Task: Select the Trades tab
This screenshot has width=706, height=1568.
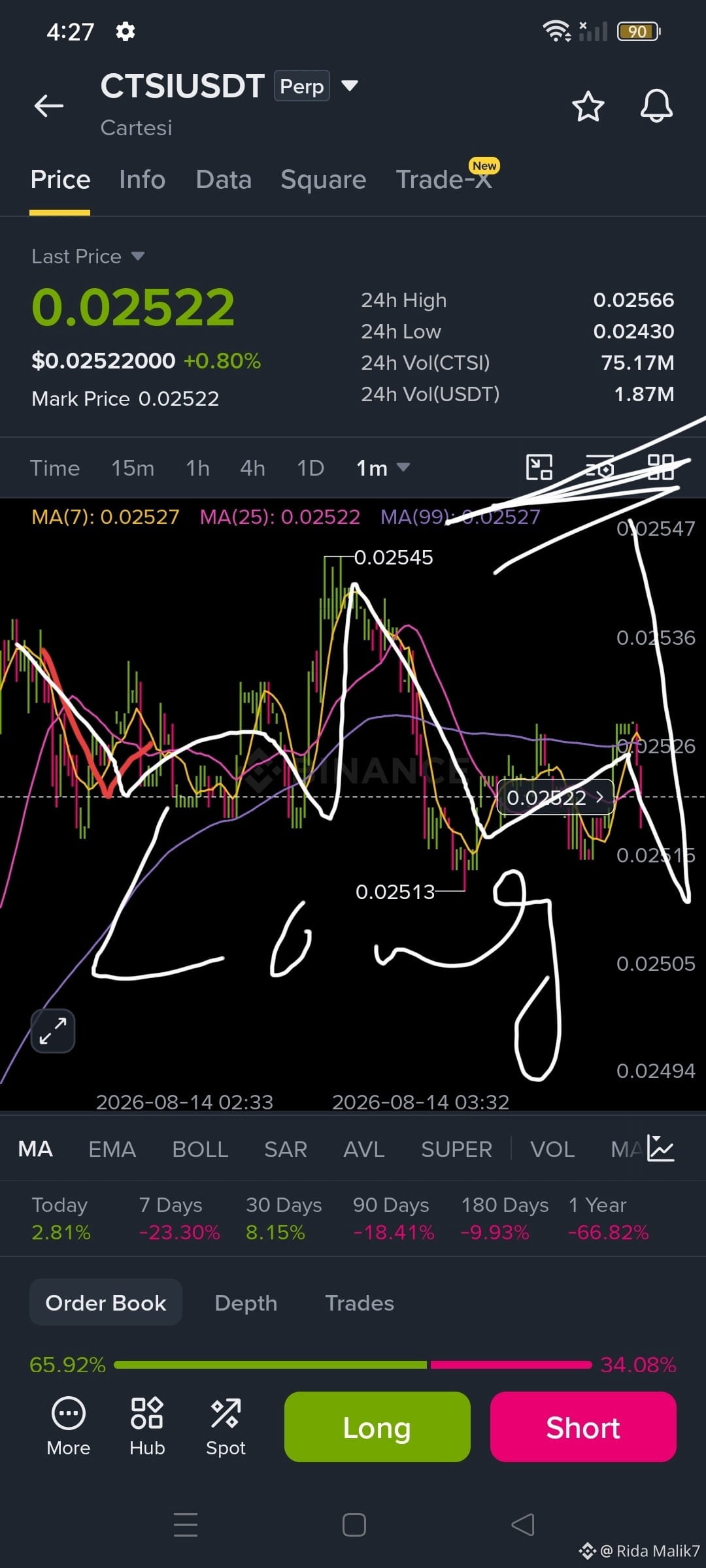Action: tap(360, 1303)
